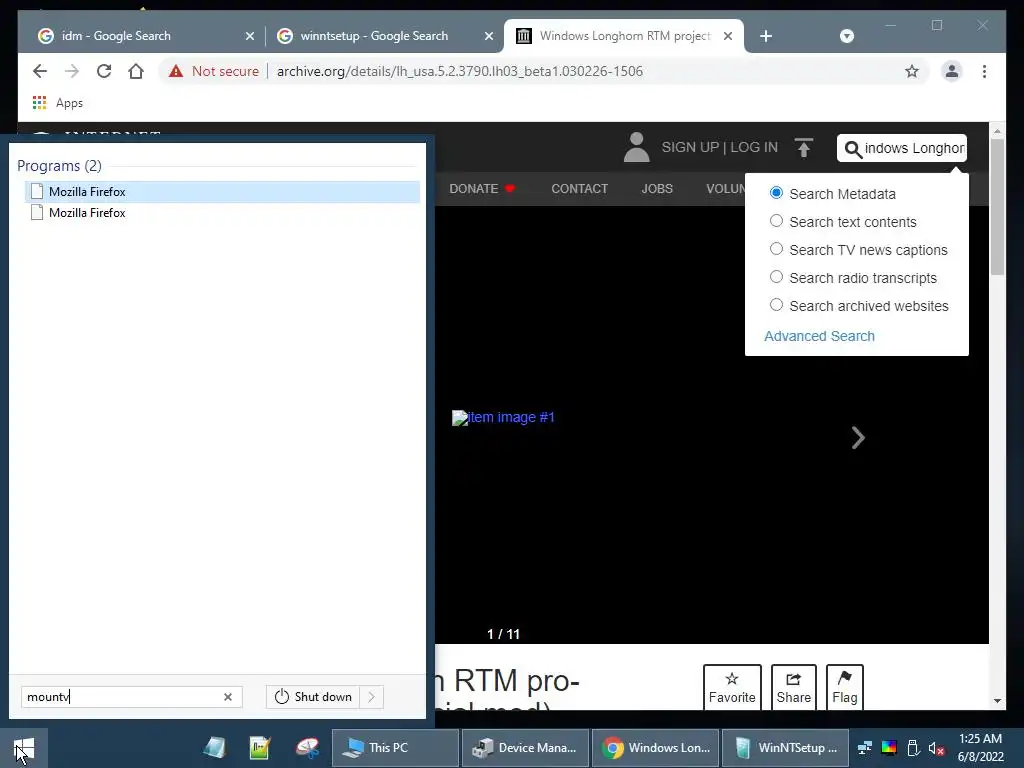Screen dimensions: 1024x768
Task: Click the safely remove hardware tray icon
Action: tap(913, 748)
